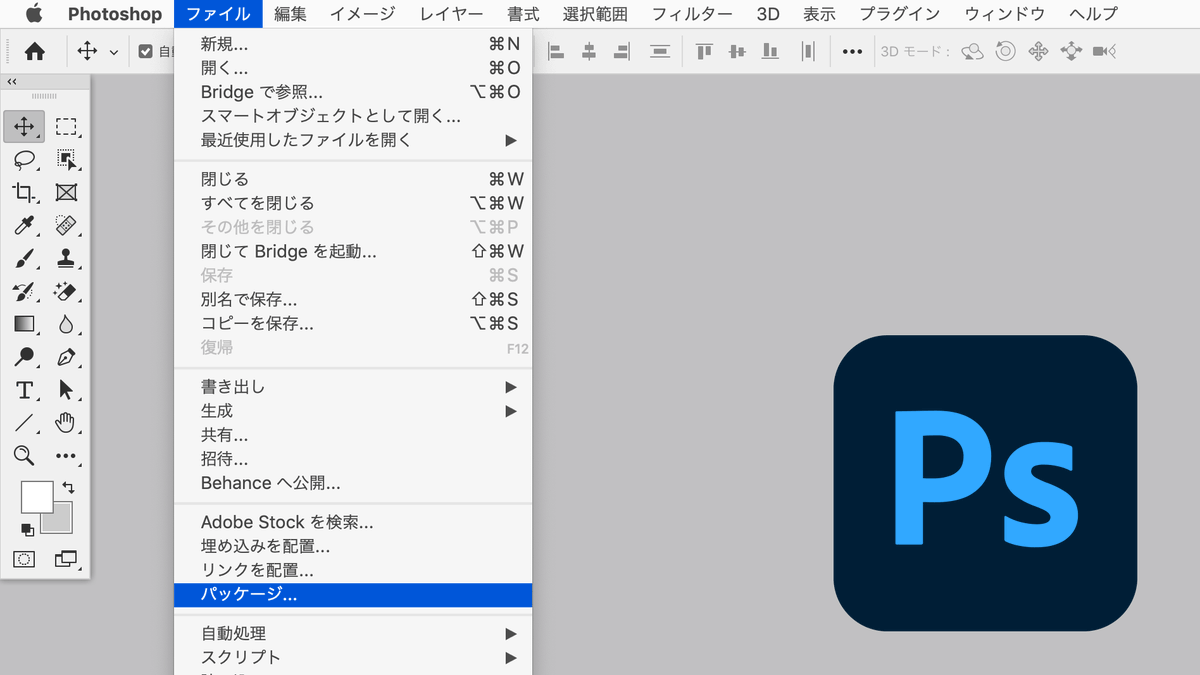The height and width of the screenshot is (675, 1200).
Task: Select the Rectangular Marquee tool
Action: point(66,127)
